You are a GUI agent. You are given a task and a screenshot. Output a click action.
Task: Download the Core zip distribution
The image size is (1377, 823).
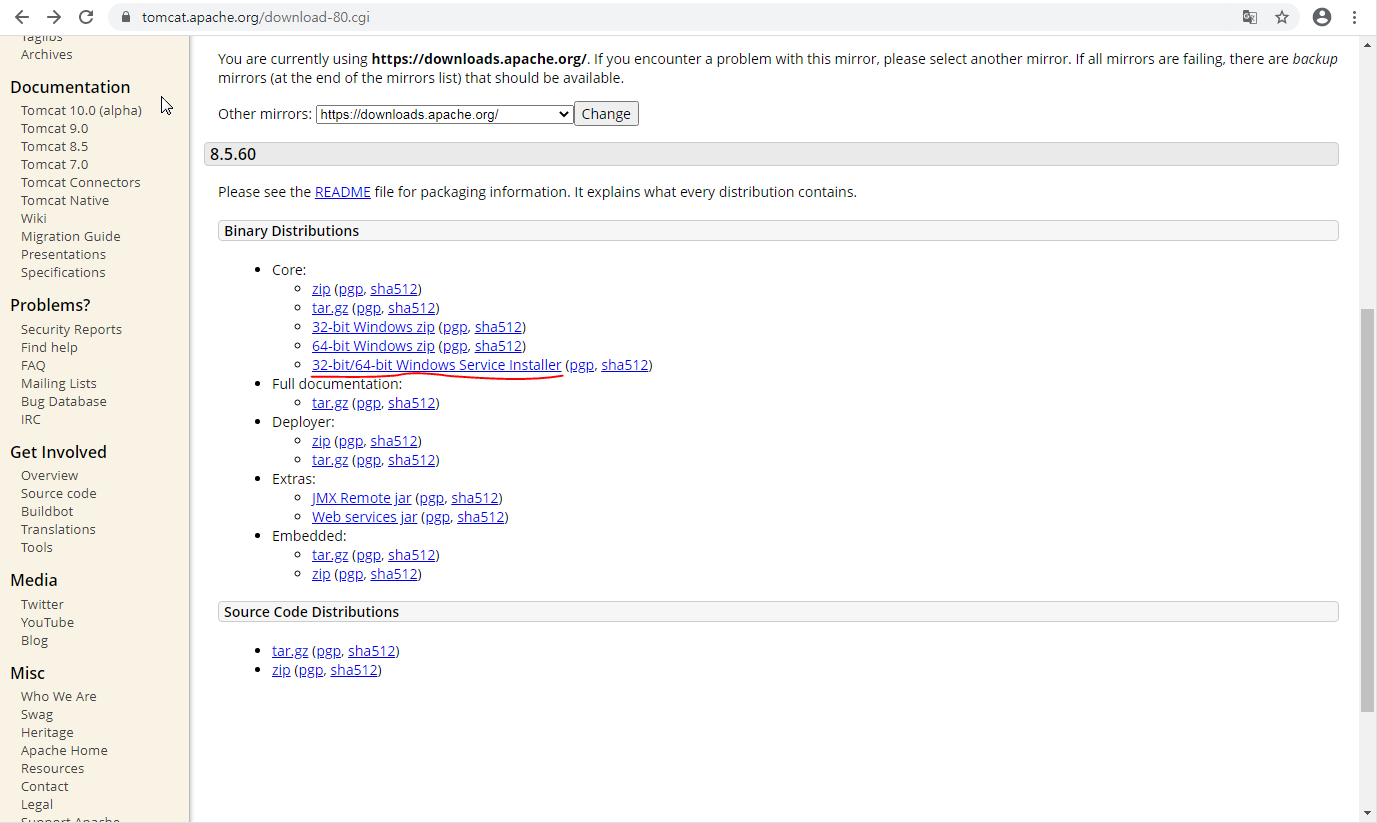point(321,289)
